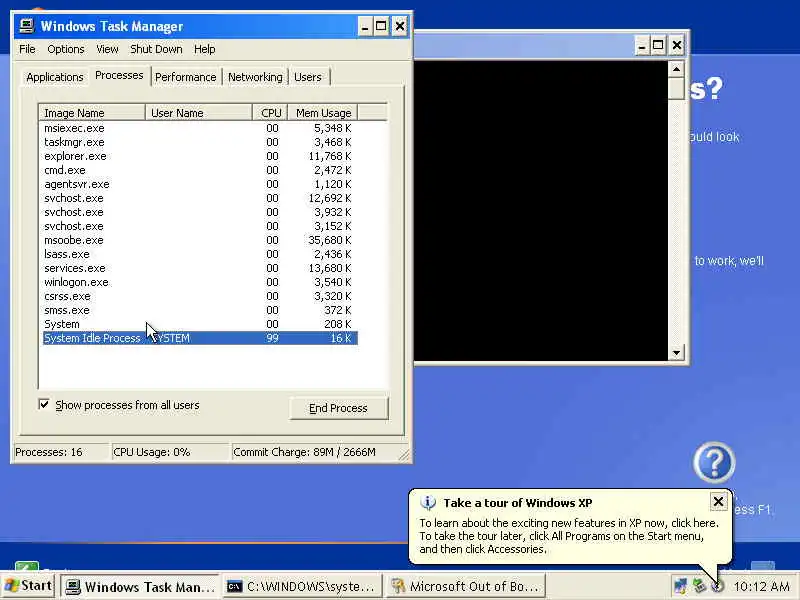
Task: Click the Task Manager resize grip
Action: [x=404, y=455]
